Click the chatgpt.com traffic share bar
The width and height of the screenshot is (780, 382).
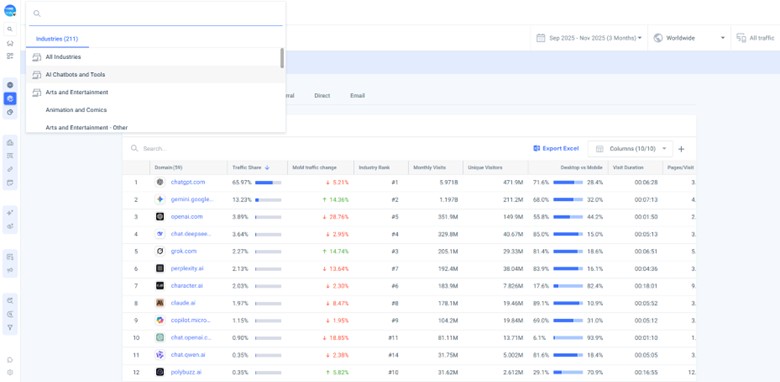point(268,183)
